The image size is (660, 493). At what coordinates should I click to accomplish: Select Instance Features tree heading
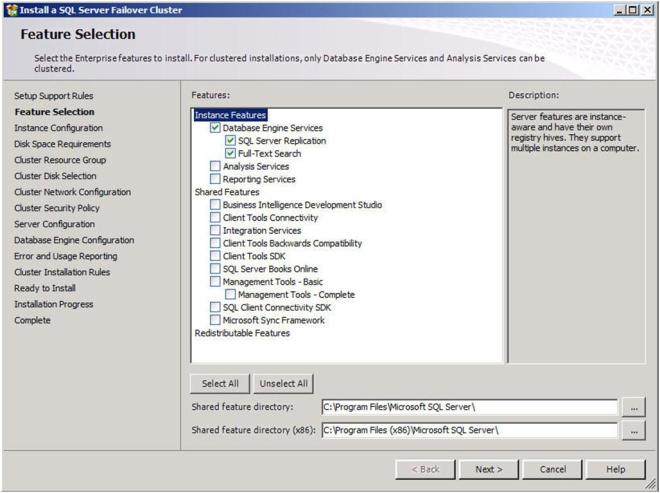230,115
